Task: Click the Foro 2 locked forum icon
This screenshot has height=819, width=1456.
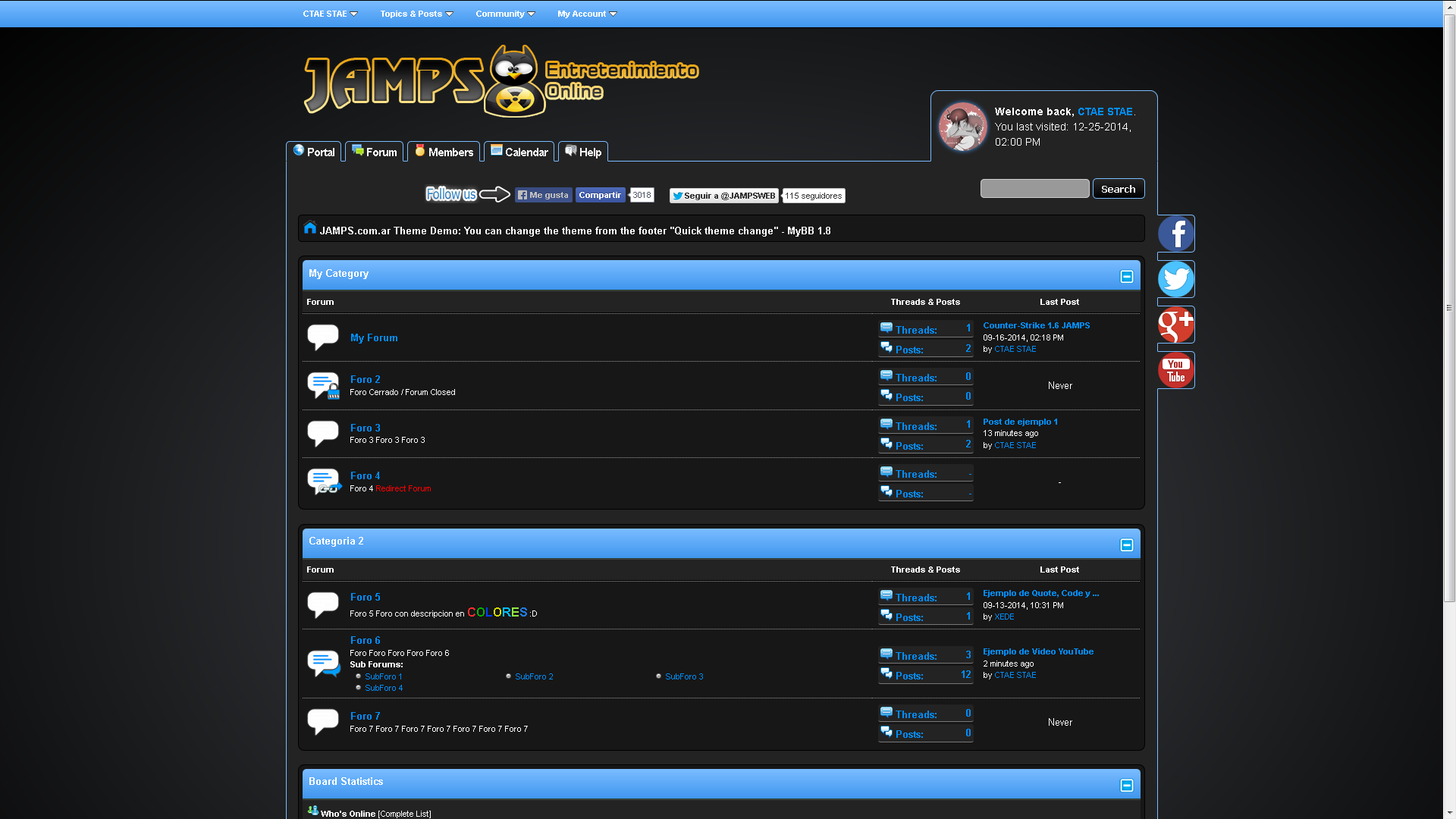Action: pyautogui.click(x=323, y=385)
